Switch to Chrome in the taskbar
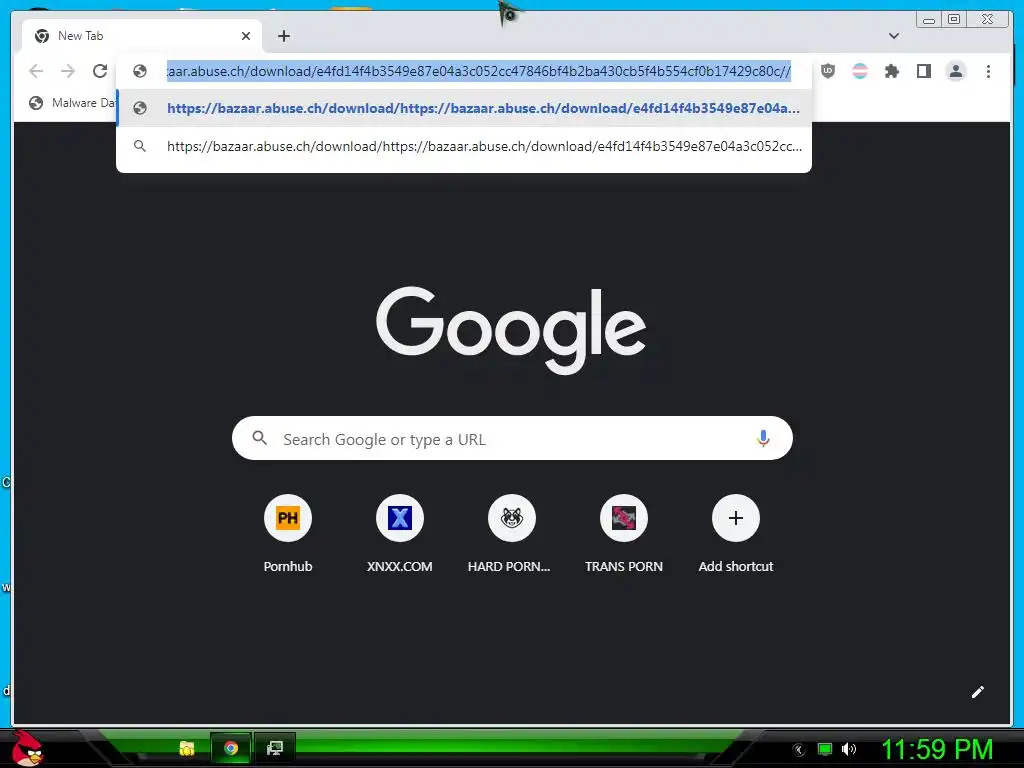The height and width of the screenshot is (768, 1024). (231, 748)
